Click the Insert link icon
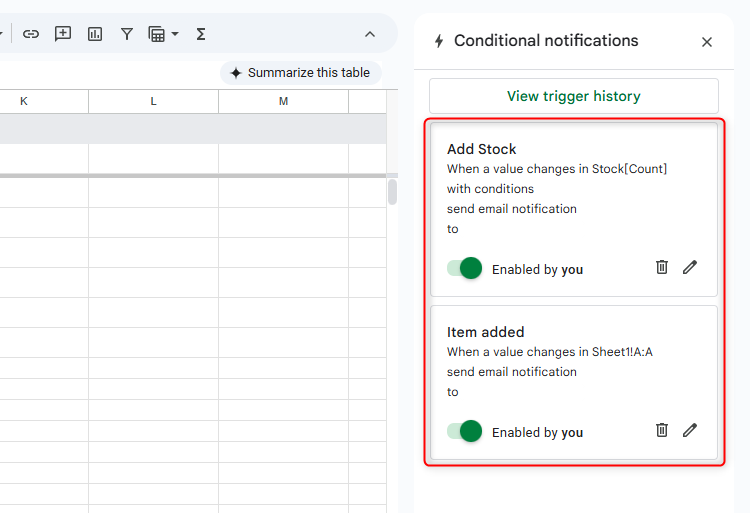Viewport: 750px width, 513px height. pos(31,34)
